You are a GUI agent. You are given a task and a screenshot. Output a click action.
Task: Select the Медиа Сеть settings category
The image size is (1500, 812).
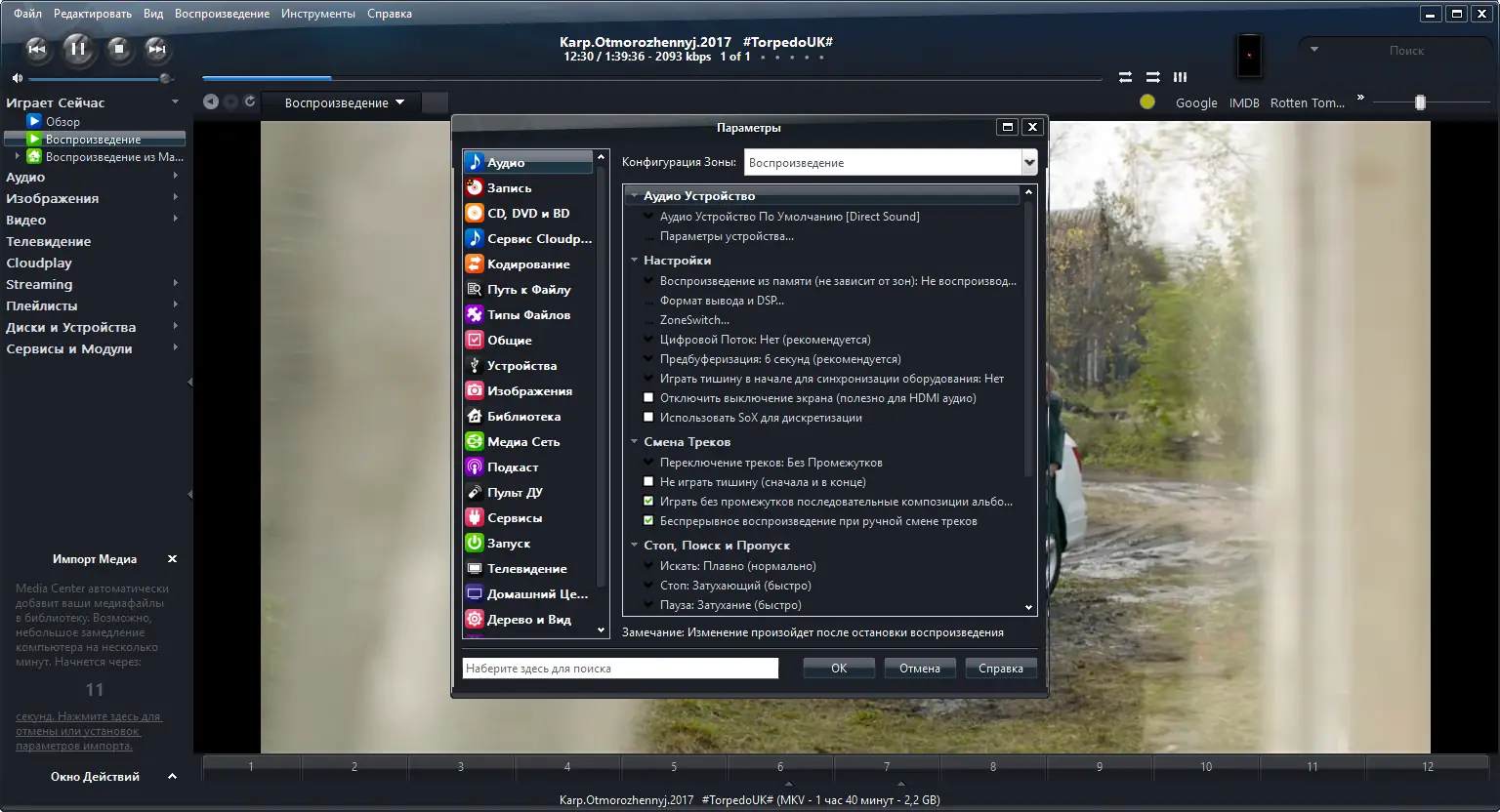[527, 442]
